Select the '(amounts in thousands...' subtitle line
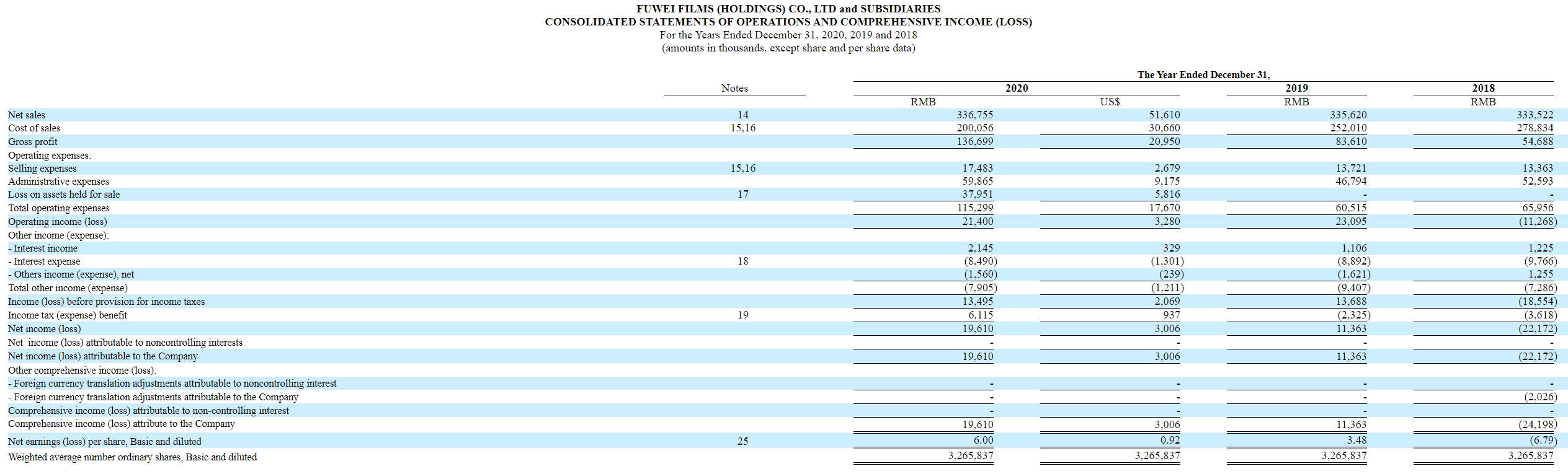 coord(788,48)
